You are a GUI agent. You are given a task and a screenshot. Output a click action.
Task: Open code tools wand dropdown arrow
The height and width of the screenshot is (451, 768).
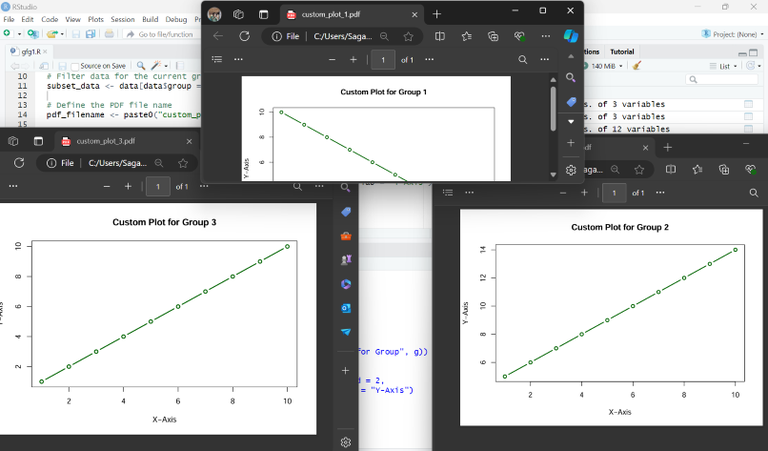[166, 66]
